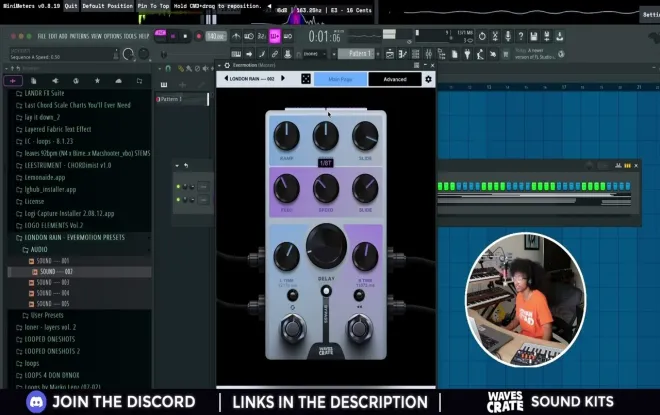
Task: Open the PATTERNS menu
Action: tap(79, 36)
